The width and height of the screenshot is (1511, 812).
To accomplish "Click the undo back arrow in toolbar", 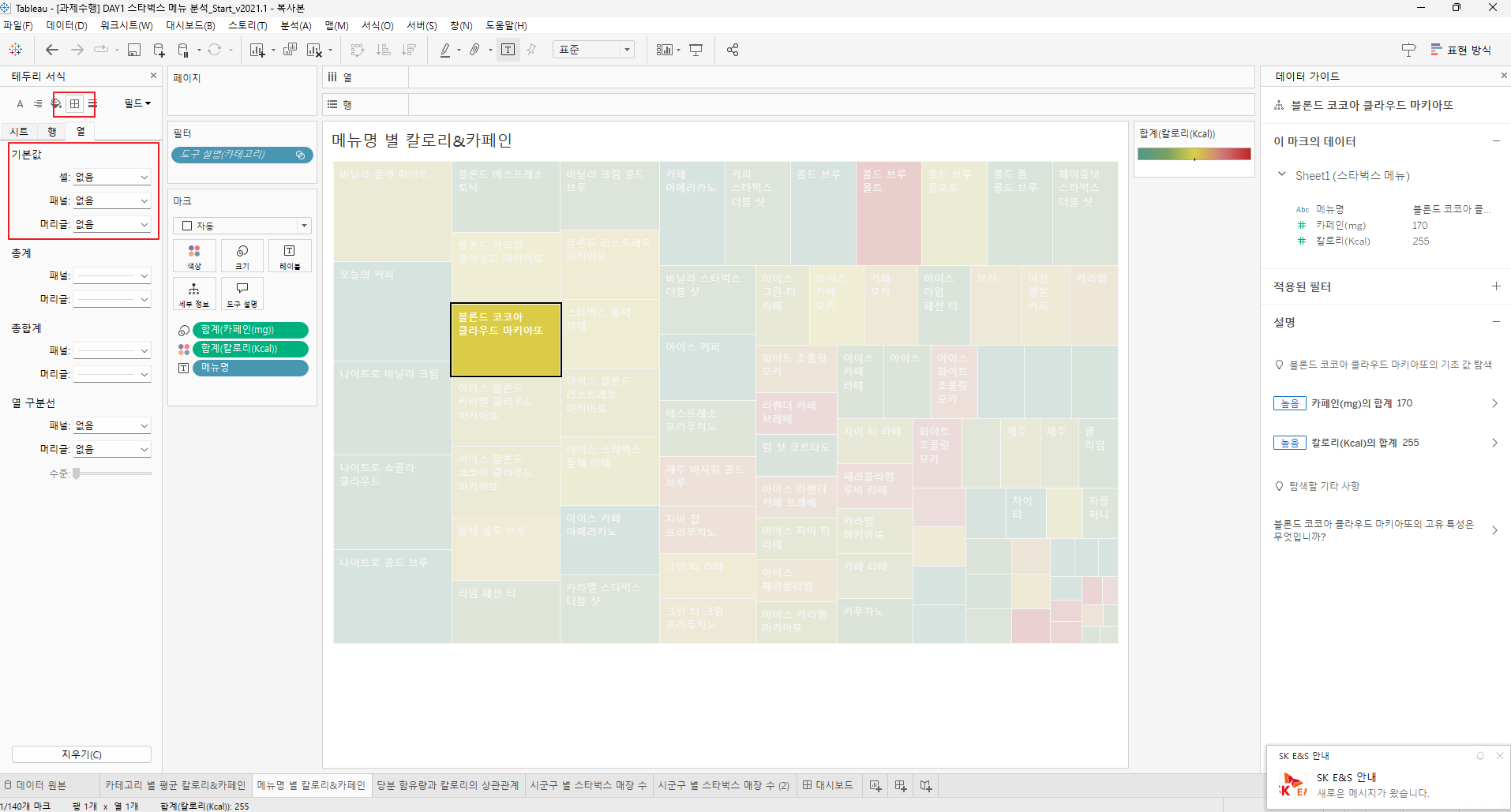I will coord(52,50).
